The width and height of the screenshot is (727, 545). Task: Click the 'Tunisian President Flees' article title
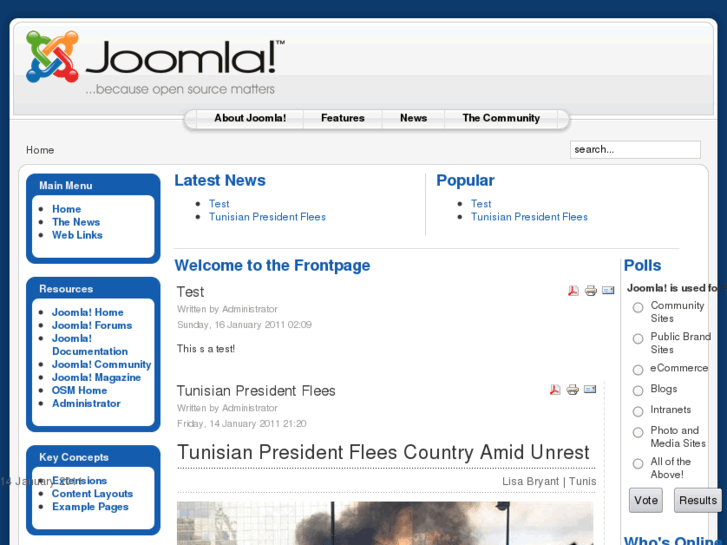(256, 391)
